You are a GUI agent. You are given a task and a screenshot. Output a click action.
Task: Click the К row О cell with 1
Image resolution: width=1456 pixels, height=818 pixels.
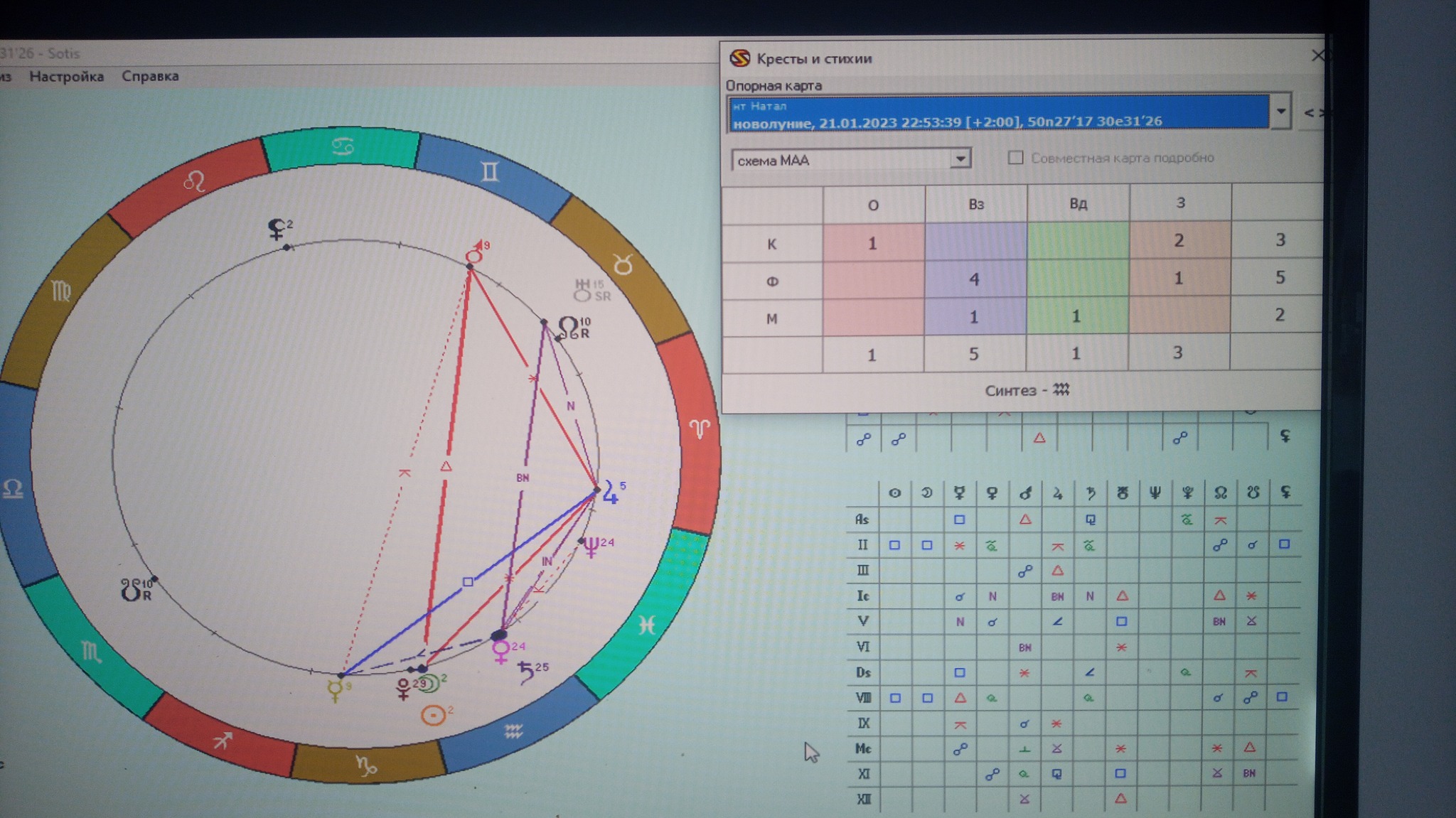tap(873, 243)
